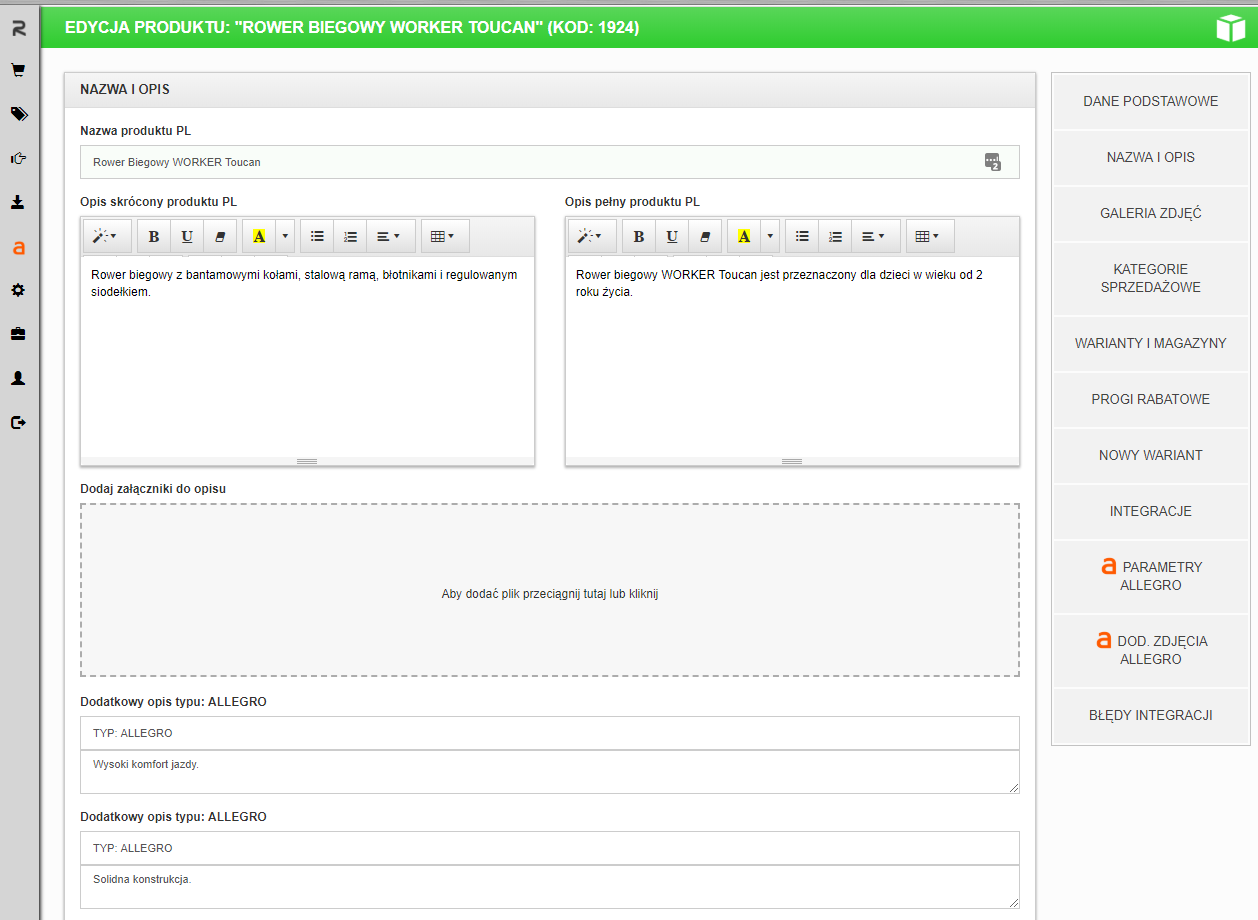This screenshot has height=920, width=1258.
Task: Open BŁĘDY INTEGRACJI panel button
Action: coord(1150,715)
